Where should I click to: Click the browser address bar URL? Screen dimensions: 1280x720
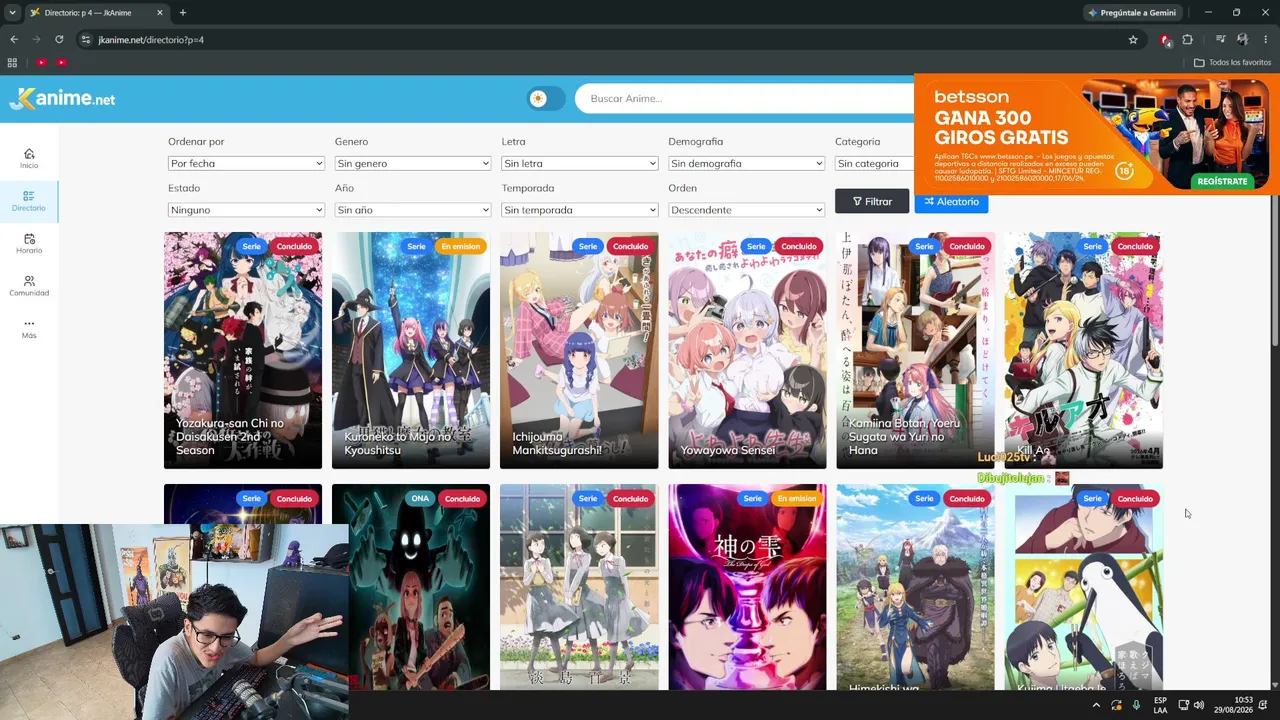pyautogui.click(x=151, y=40)
